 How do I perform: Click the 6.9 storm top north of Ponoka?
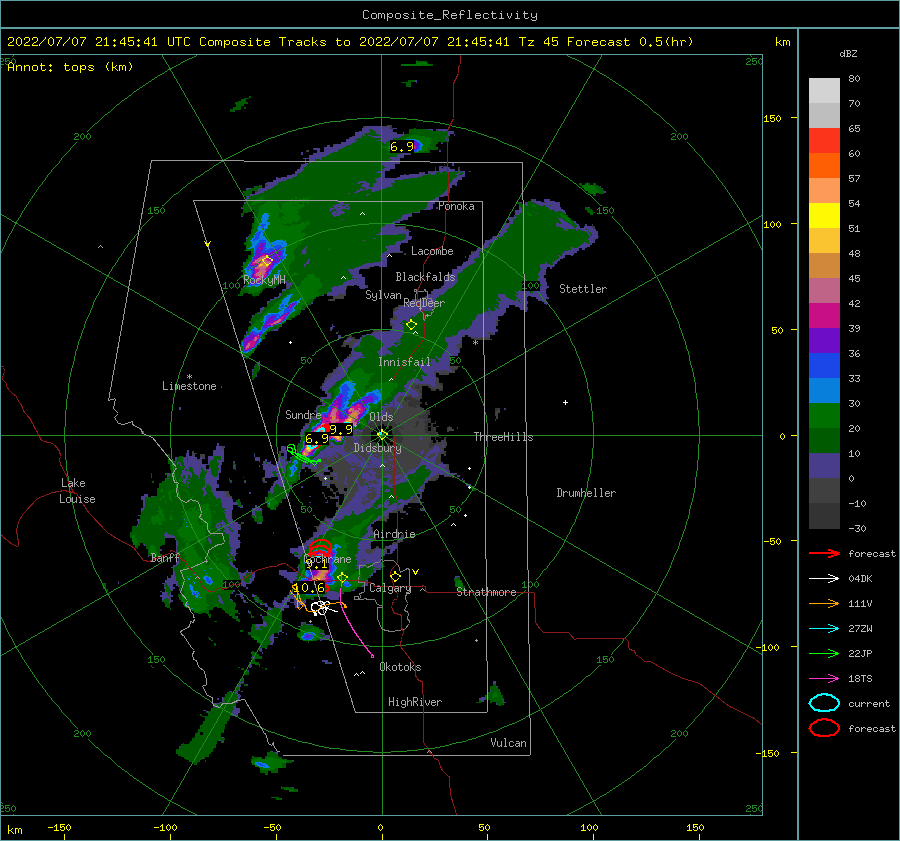[x=402, y=147]
